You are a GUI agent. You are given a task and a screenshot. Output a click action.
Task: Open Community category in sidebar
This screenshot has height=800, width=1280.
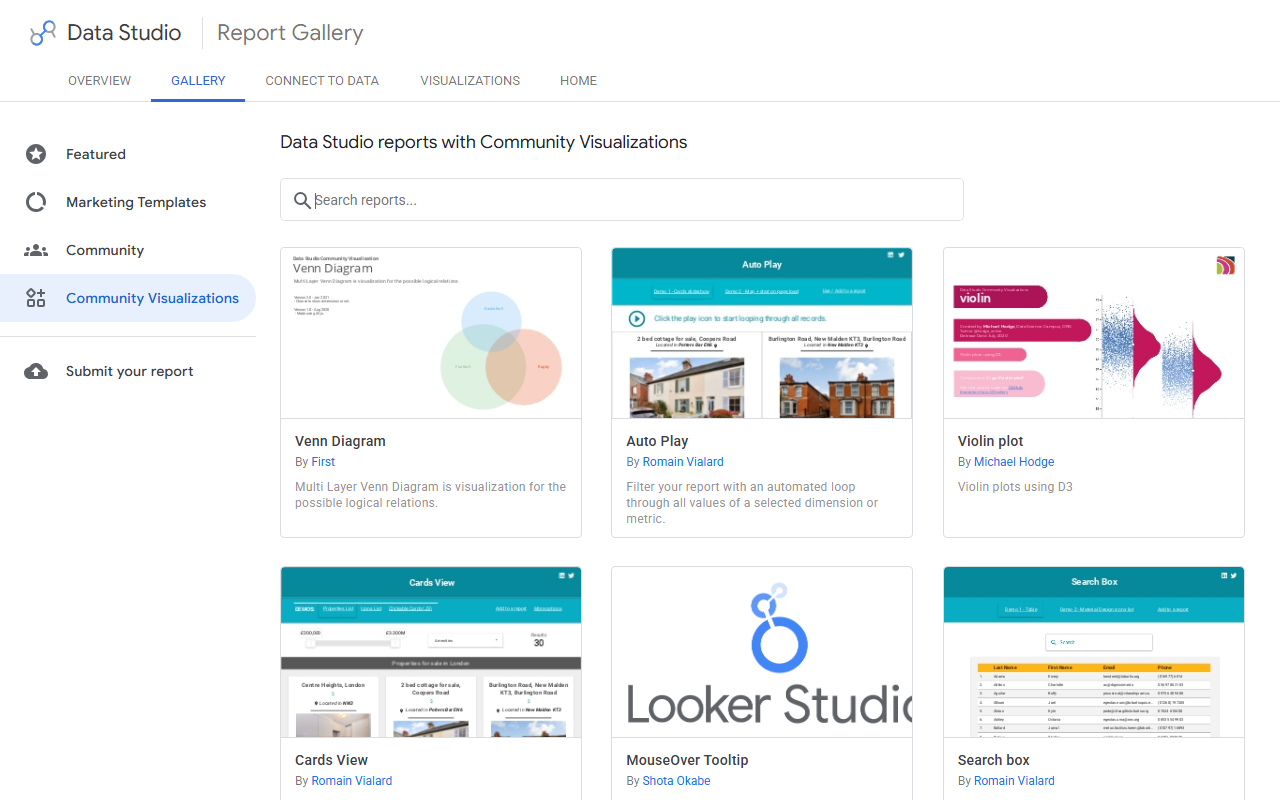point(128,250)
